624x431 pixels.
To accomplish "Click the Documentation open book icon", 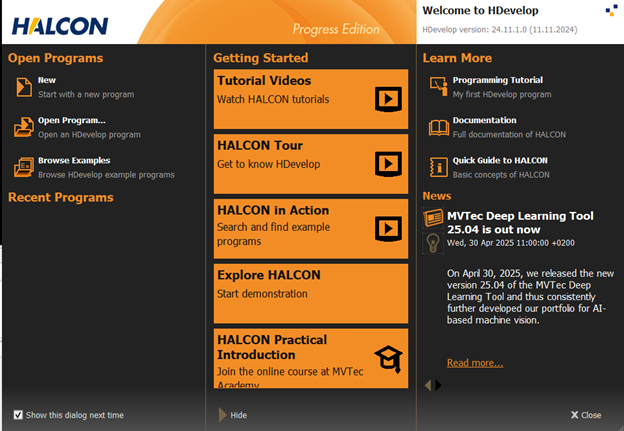I will [439, 128].
